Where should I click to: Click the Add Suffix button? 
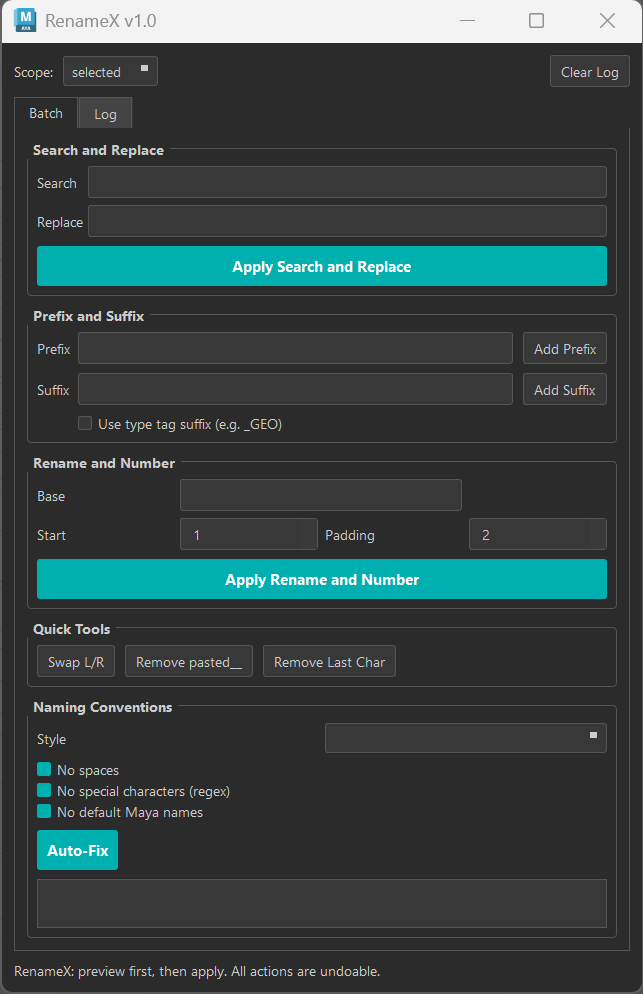click(564, 390)
